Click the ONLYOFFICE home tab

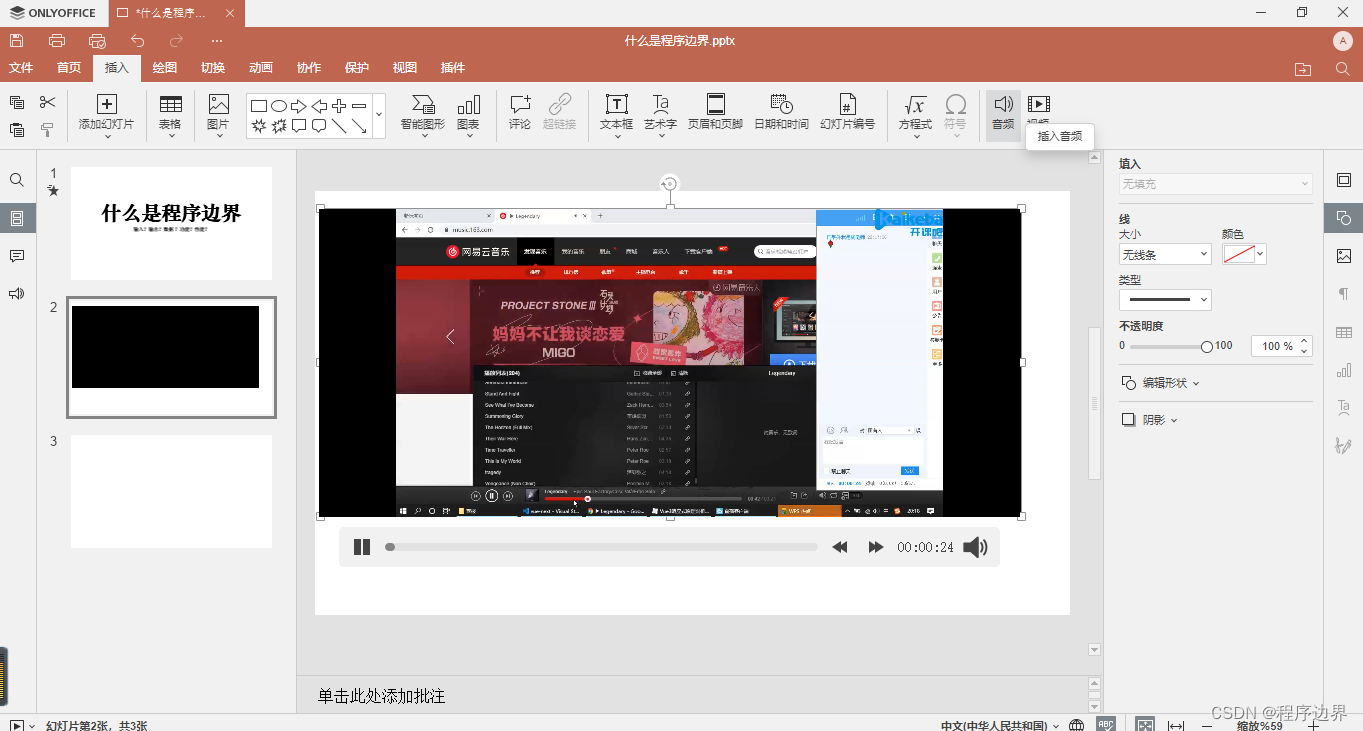[x=52, y=13]
